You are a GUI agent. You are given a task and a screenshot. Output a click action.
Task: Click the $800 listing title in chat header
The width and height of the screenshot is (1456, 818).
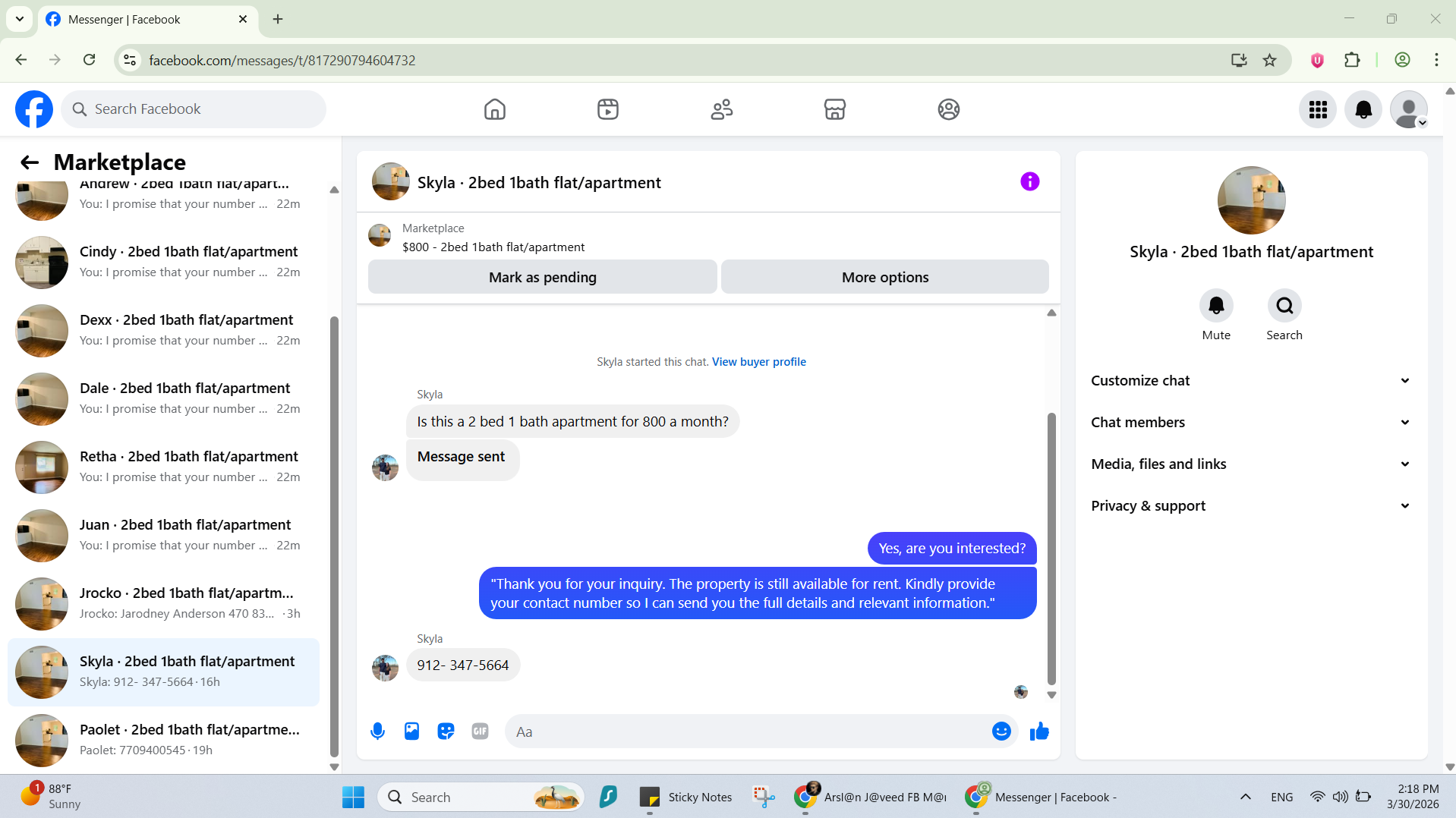coord(493,247)
